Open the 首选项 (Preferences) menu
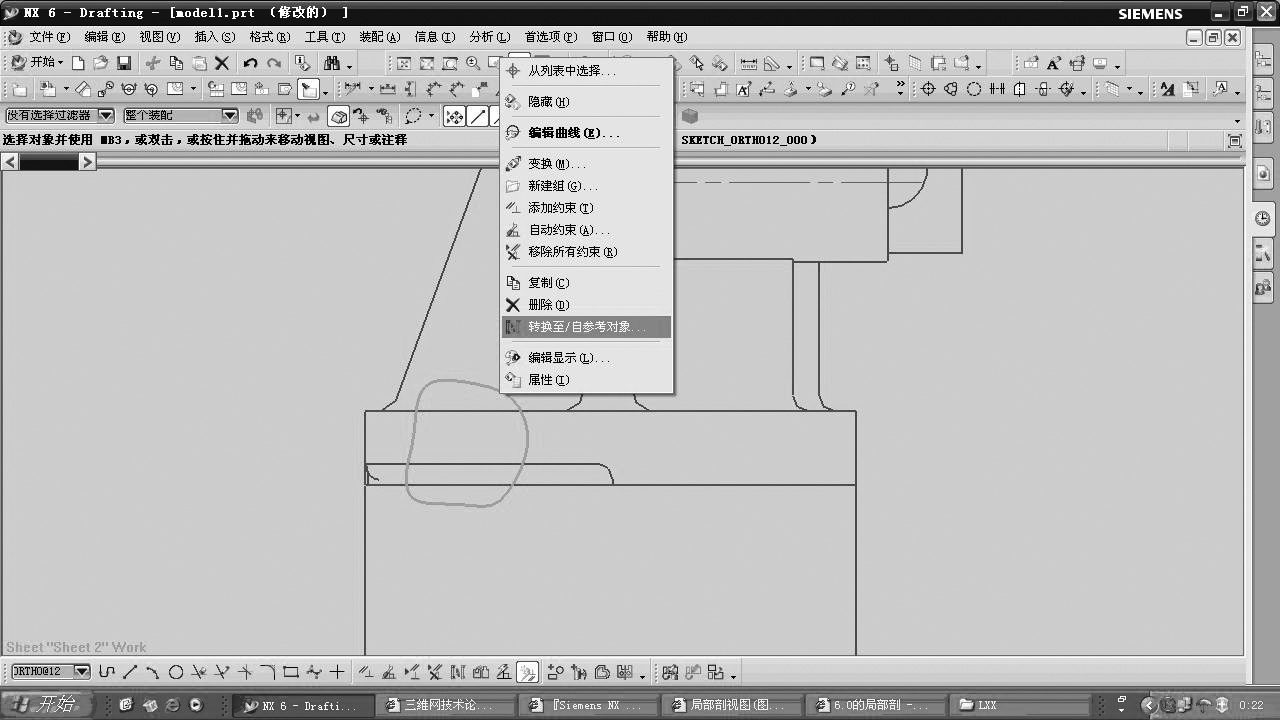The width and height of the screenshot is (1280, 723). coord(551,37)
